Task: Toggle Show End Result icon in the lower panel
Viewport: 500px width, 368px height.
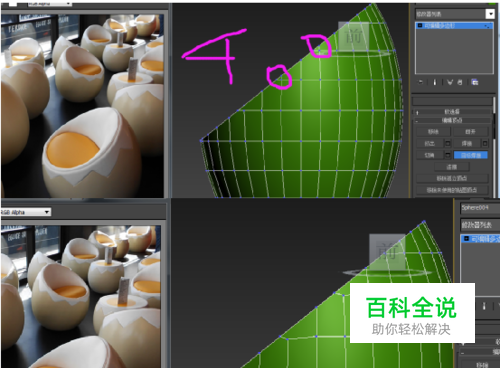Action: point(484,306)
